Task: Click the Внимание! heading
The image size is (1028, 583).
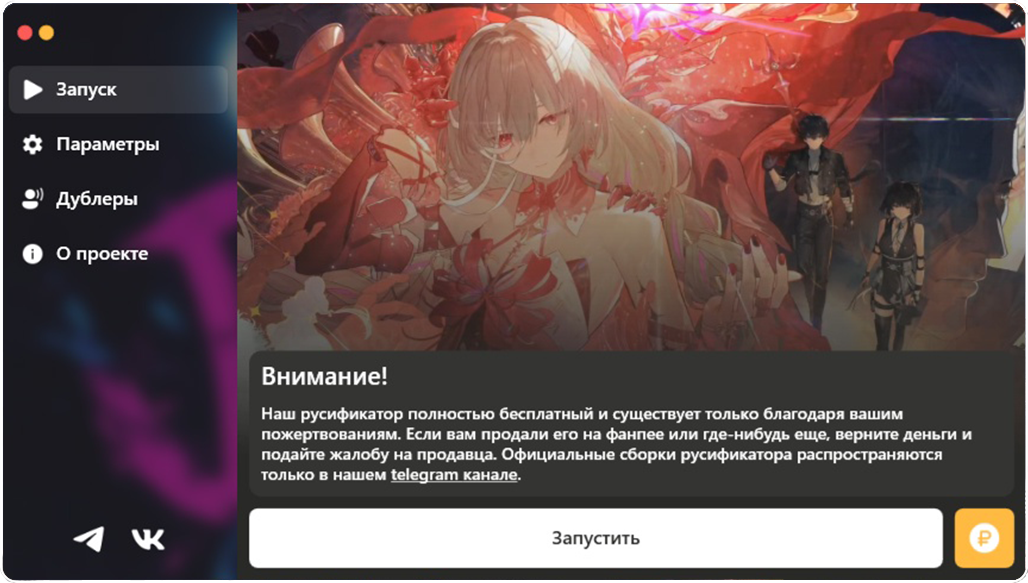Action: coord(325,376)
